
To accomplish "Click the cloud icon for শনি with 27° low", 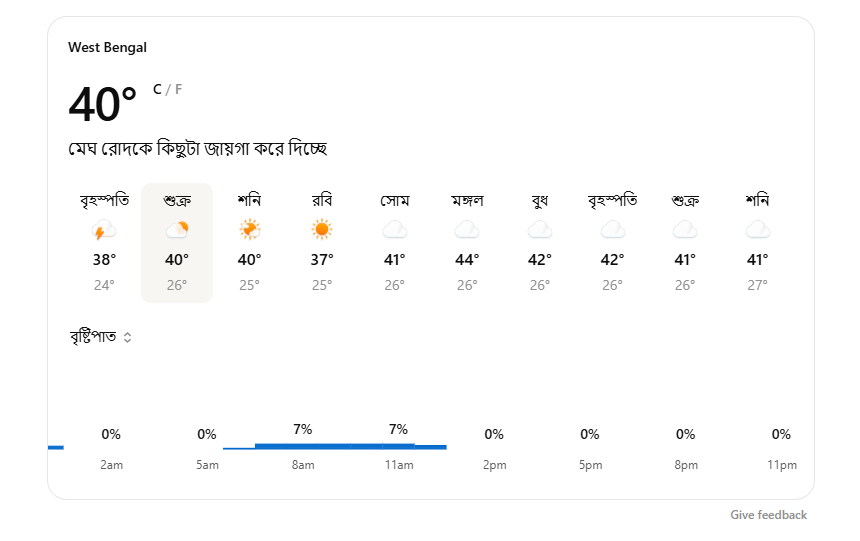I will coord(757,231).
